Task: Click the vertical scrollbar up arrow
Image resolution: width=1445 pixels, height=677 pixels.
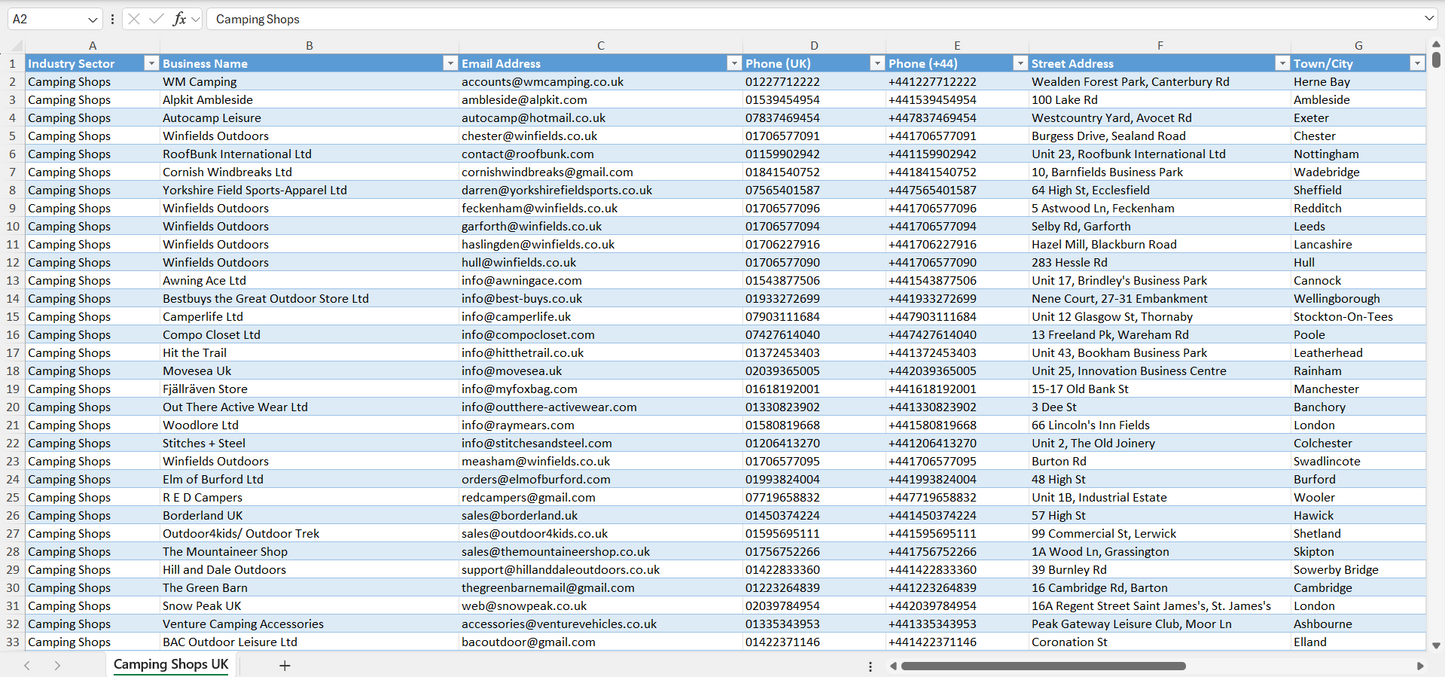Action: point(1437,45)
